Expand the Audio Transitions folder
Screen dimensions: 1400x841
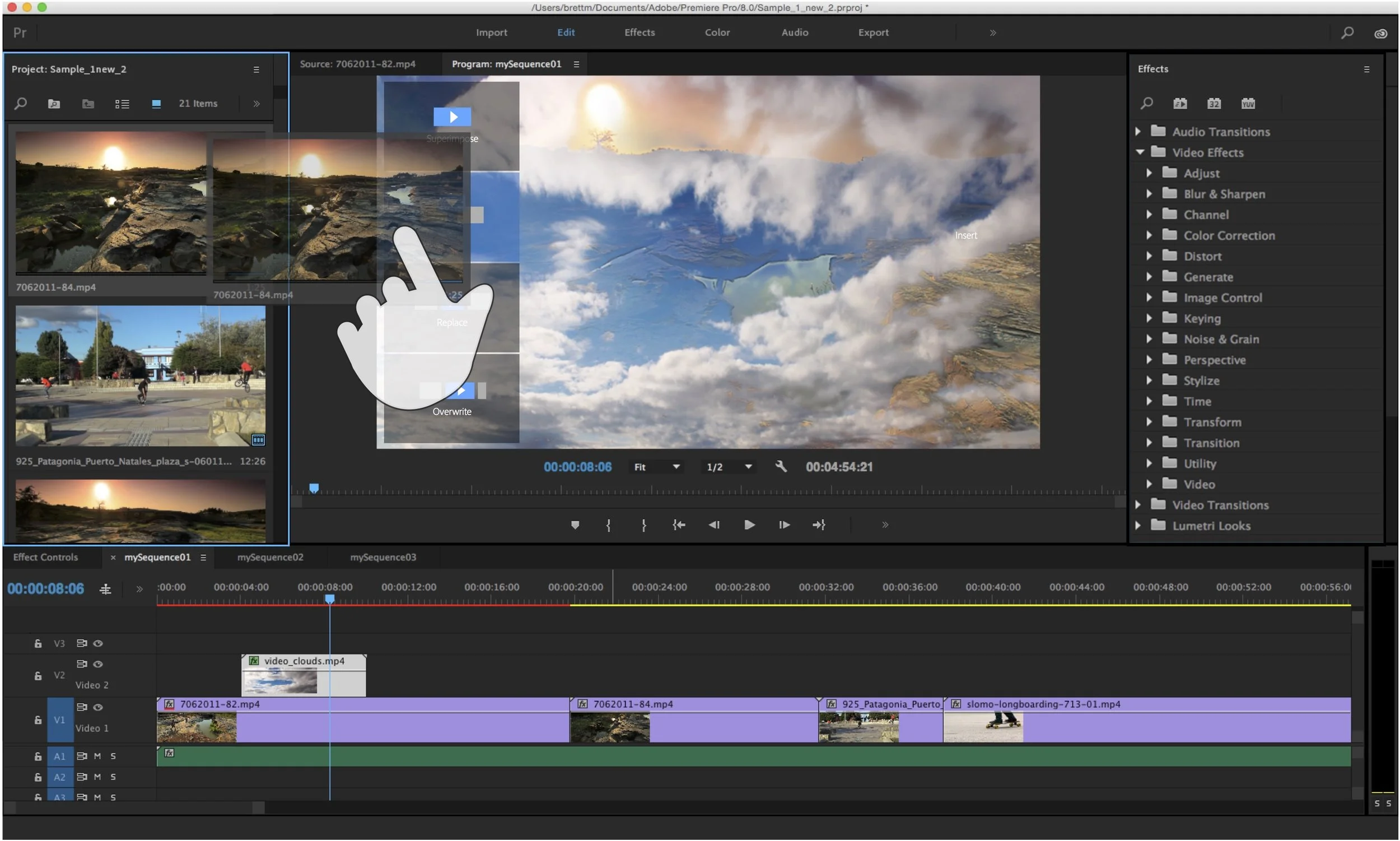1138,132
